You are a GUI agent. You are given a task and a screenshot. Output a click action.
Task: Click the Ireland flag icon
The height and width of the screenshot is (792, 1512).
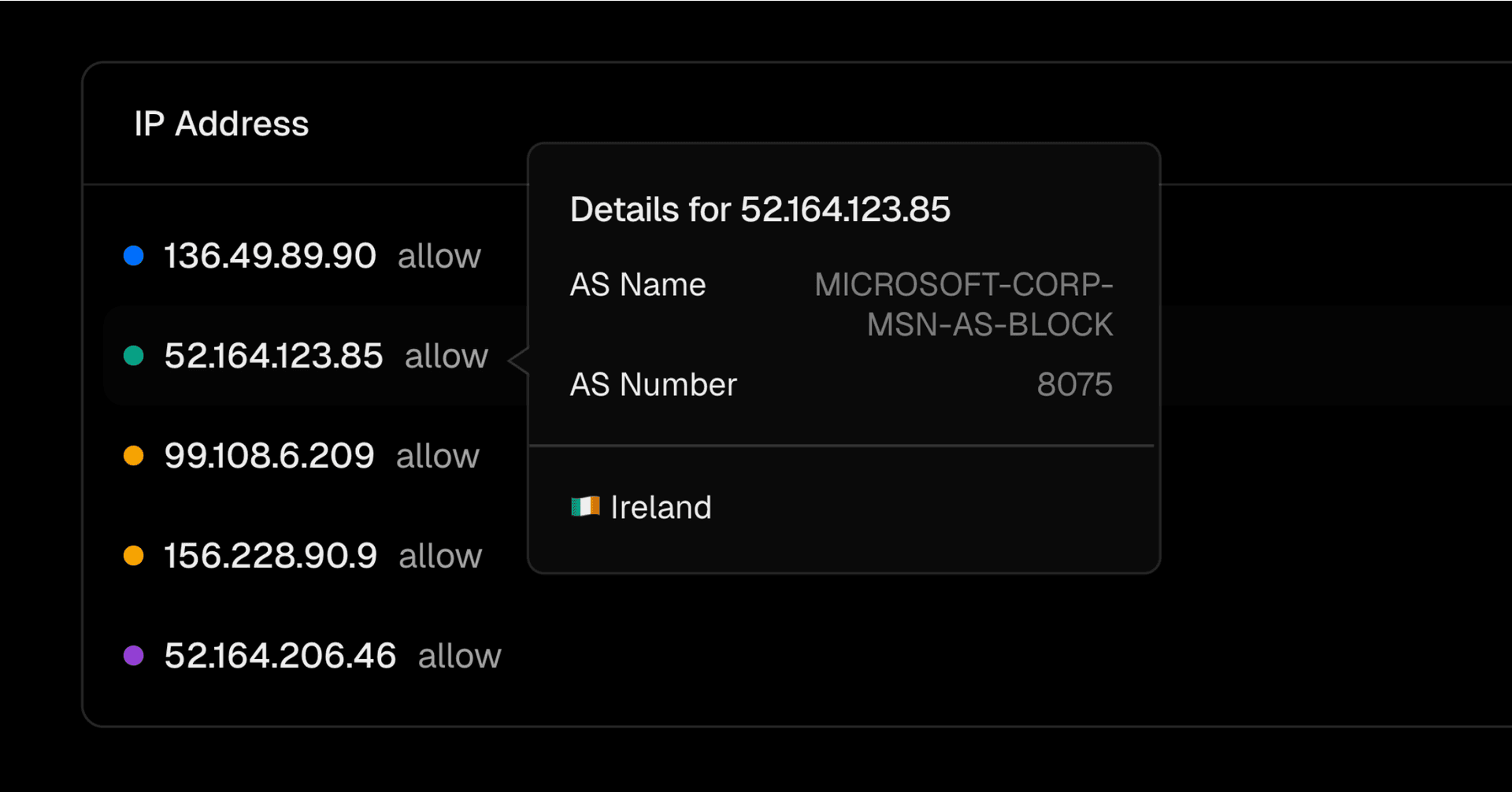[x=585, y=507]
